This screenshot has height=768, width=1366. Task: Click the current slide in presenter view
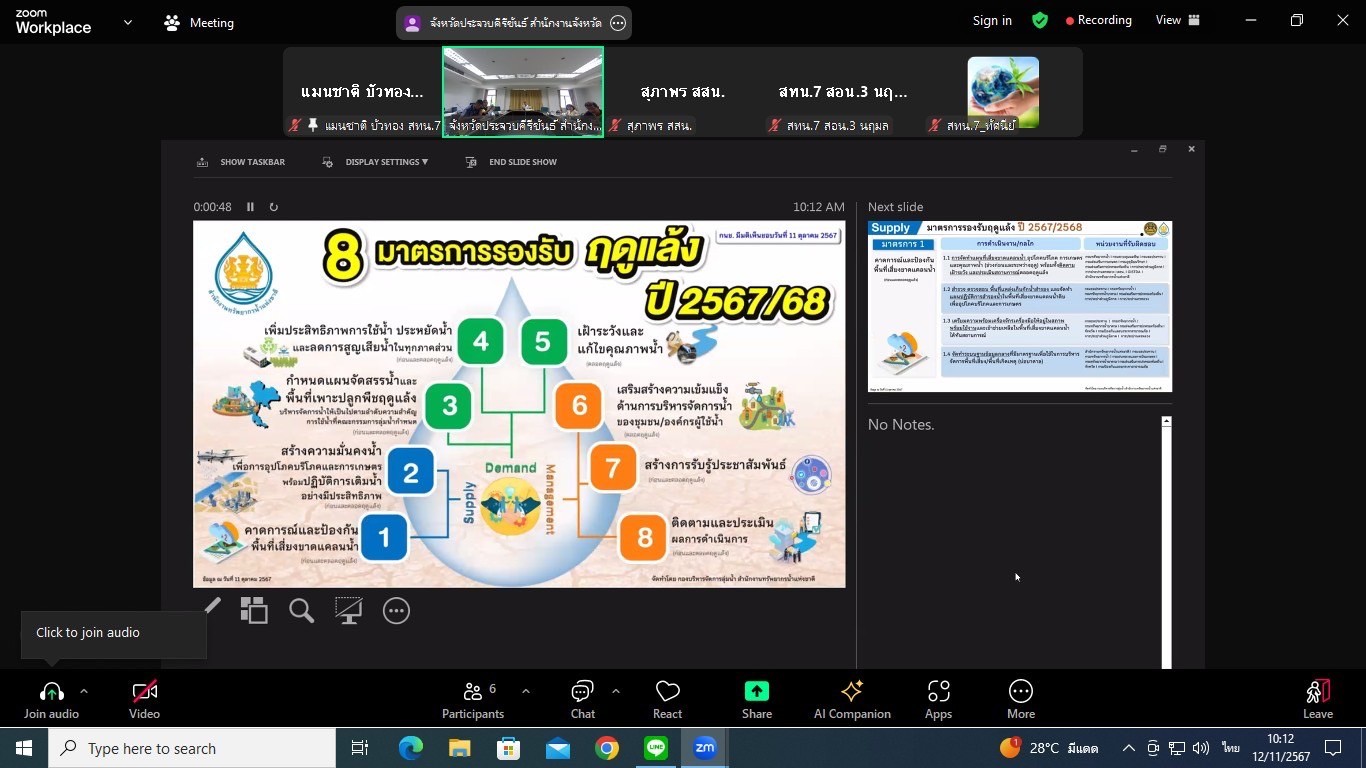coord(519,404)
